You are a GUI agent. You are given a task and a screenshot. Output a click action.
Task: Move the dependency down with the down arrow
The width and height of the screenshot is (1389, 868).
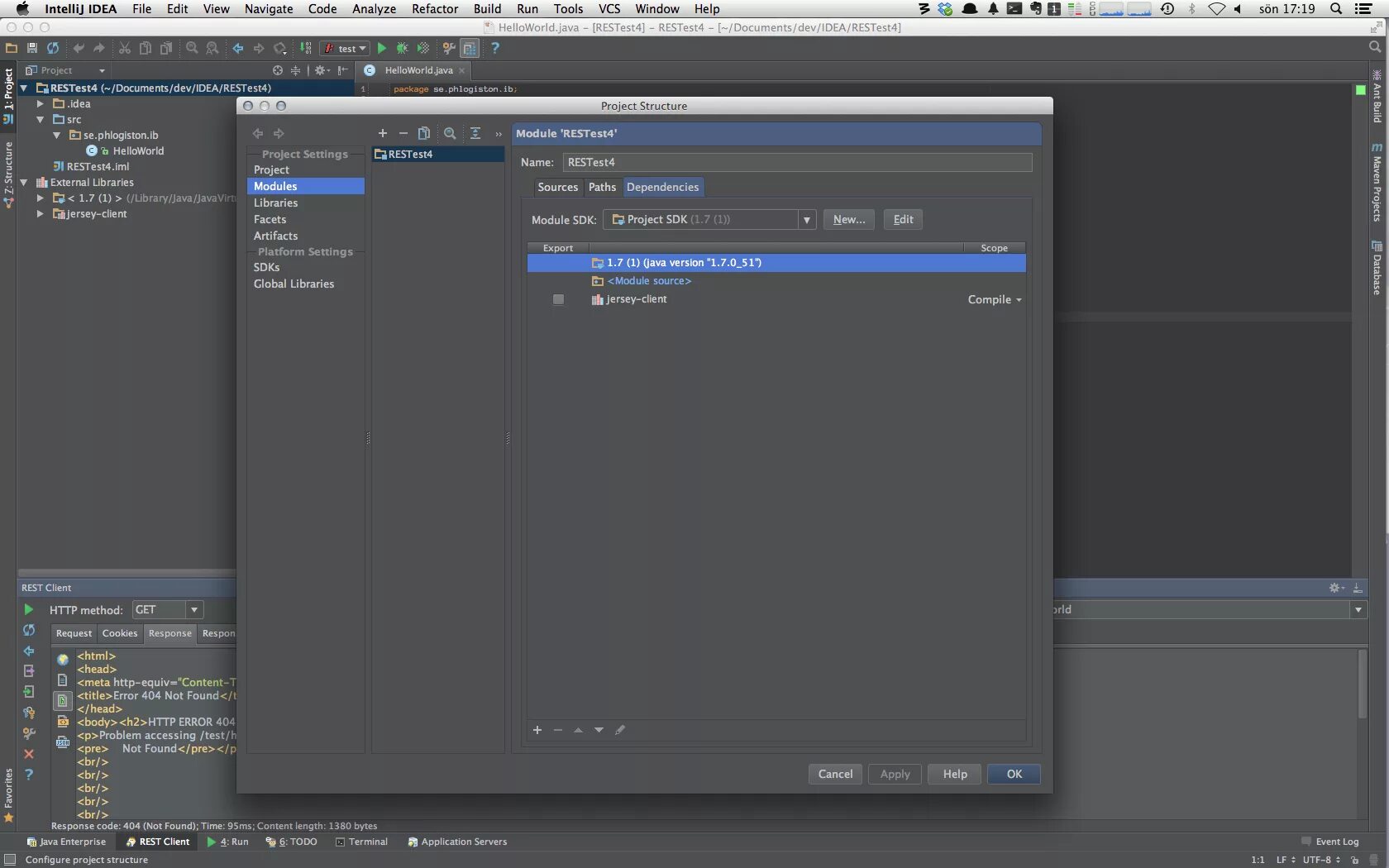click(599, 730)
